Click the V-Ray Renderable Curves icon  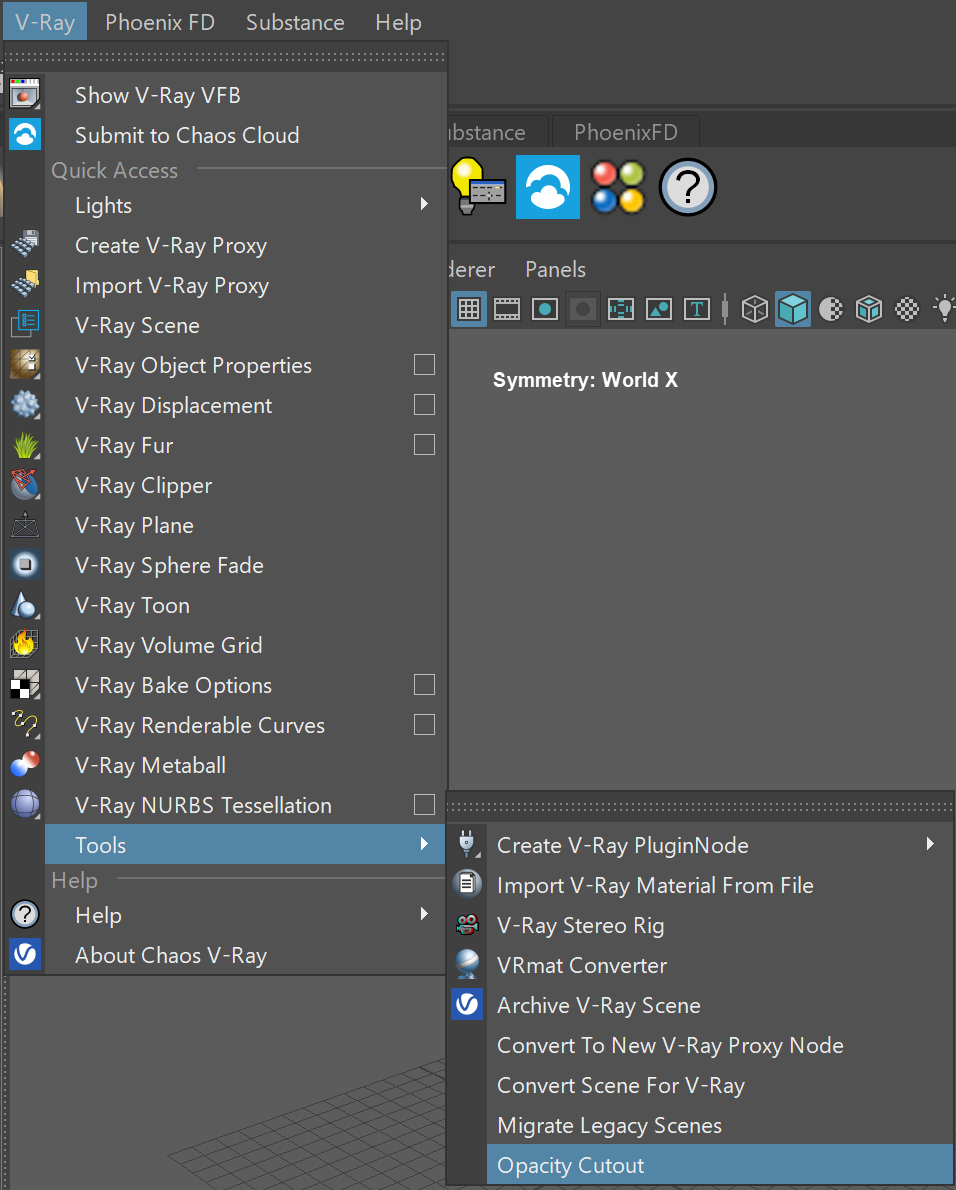(24, 725)
